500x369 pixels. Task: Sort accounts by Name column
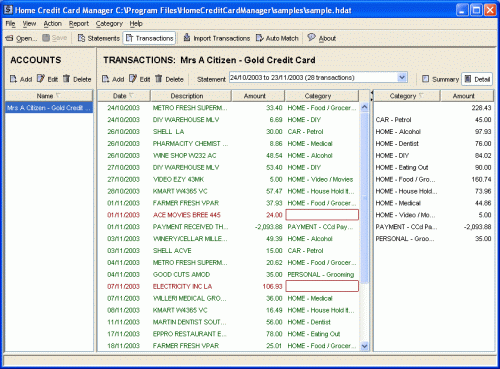pos(49,96)
